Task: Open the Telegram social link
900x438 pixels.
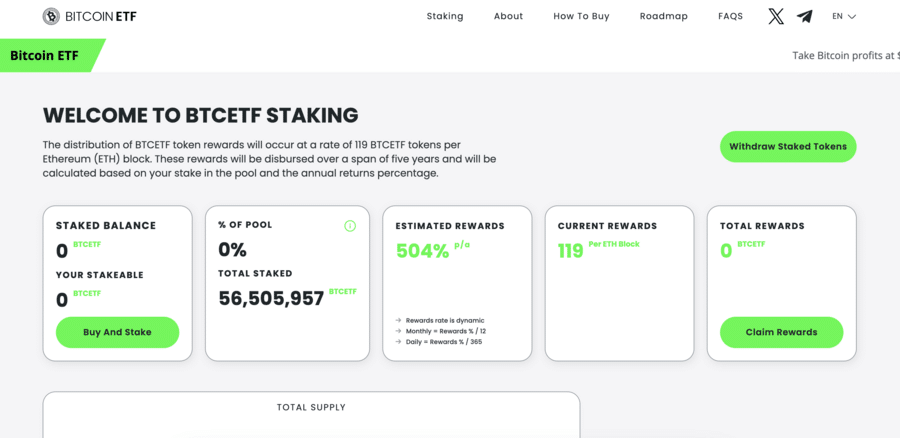Action: 805,17
